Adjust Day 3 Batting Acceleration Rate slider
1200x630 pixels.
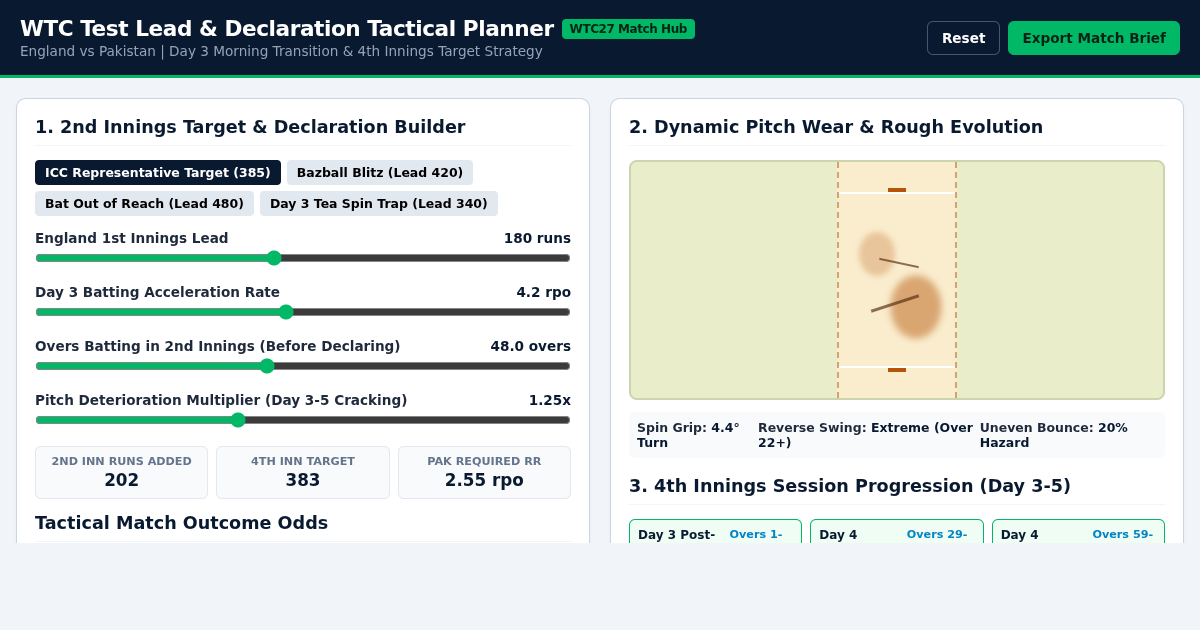pos(303,312)
